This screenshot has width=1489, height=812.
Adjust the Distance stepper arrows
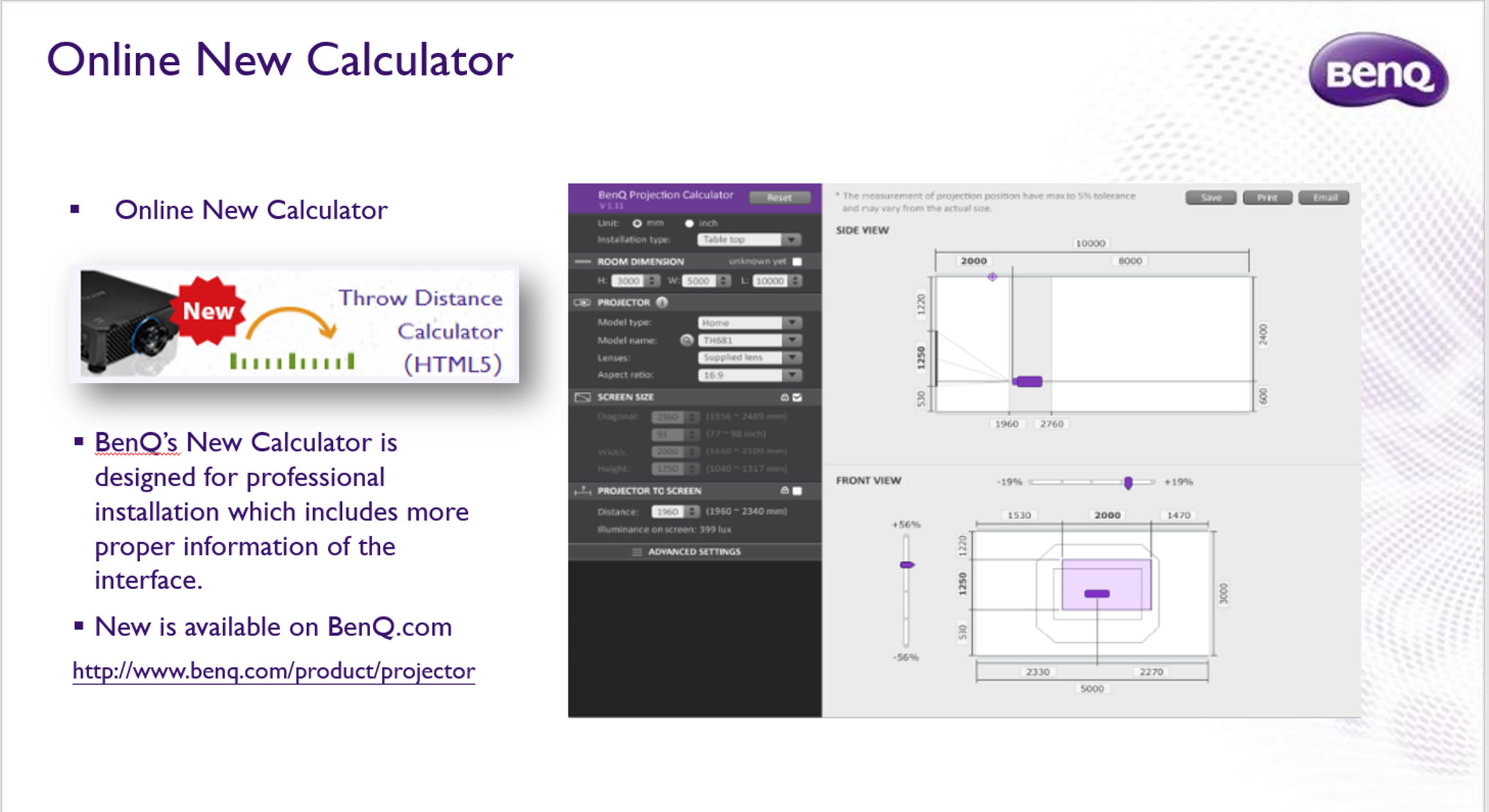pyautogui.click(x=692, y=511)
